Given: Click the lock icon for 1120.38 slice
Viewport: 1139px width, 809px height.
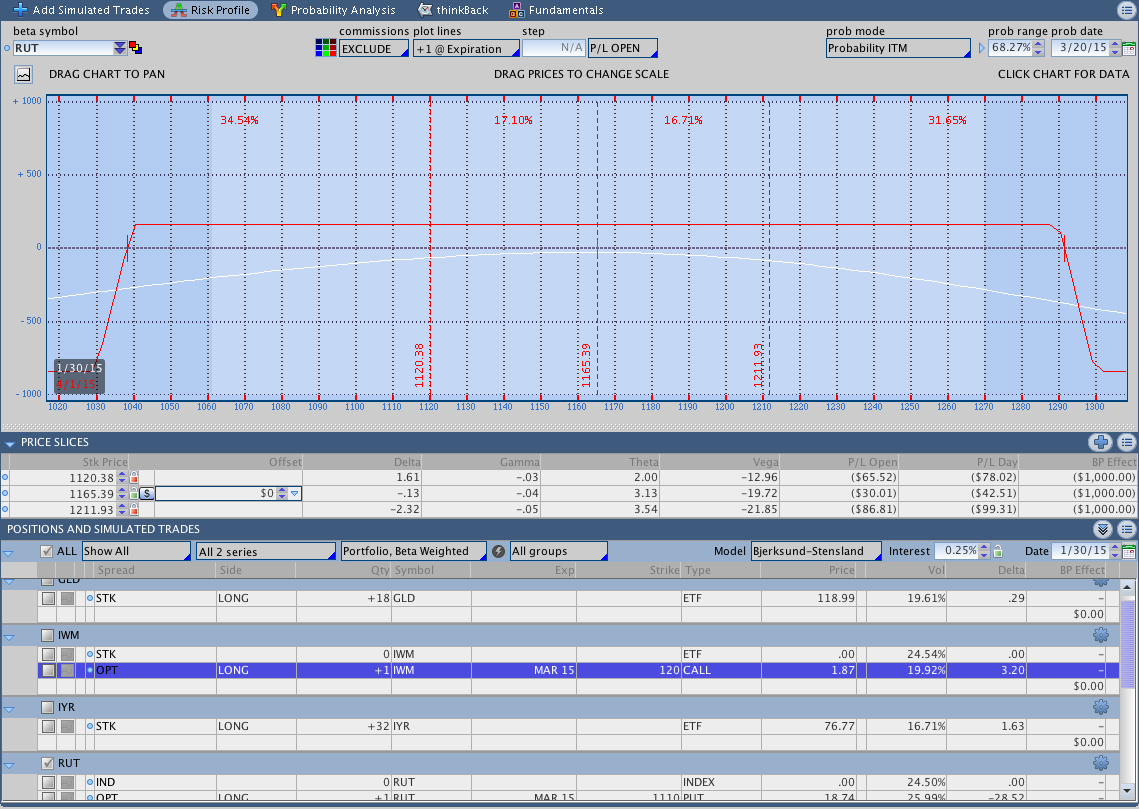Looking at the screenshot, I should (x=134, y=478).
